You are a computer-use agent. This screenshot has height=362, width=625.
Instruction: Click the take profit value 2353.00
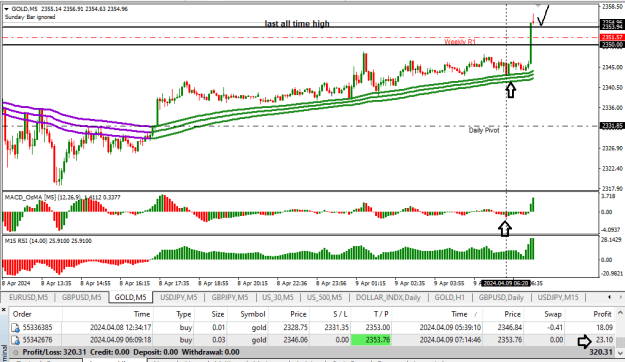point(377,328)
